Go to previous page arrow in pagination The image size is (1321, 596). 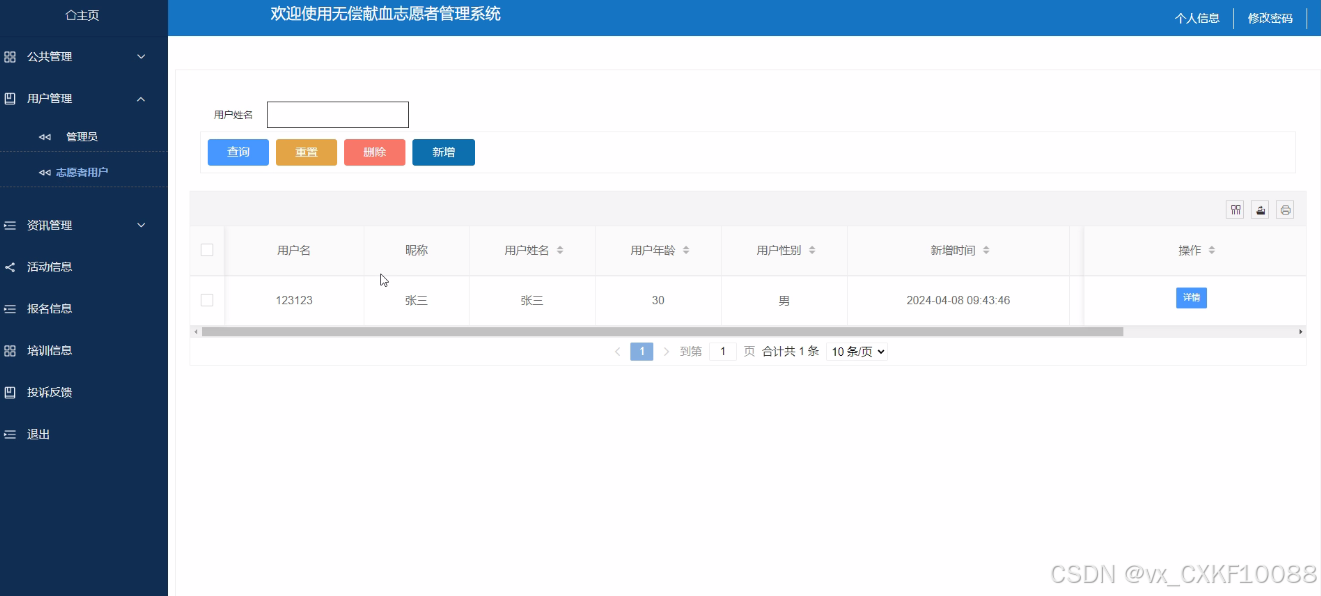point(618,352)
